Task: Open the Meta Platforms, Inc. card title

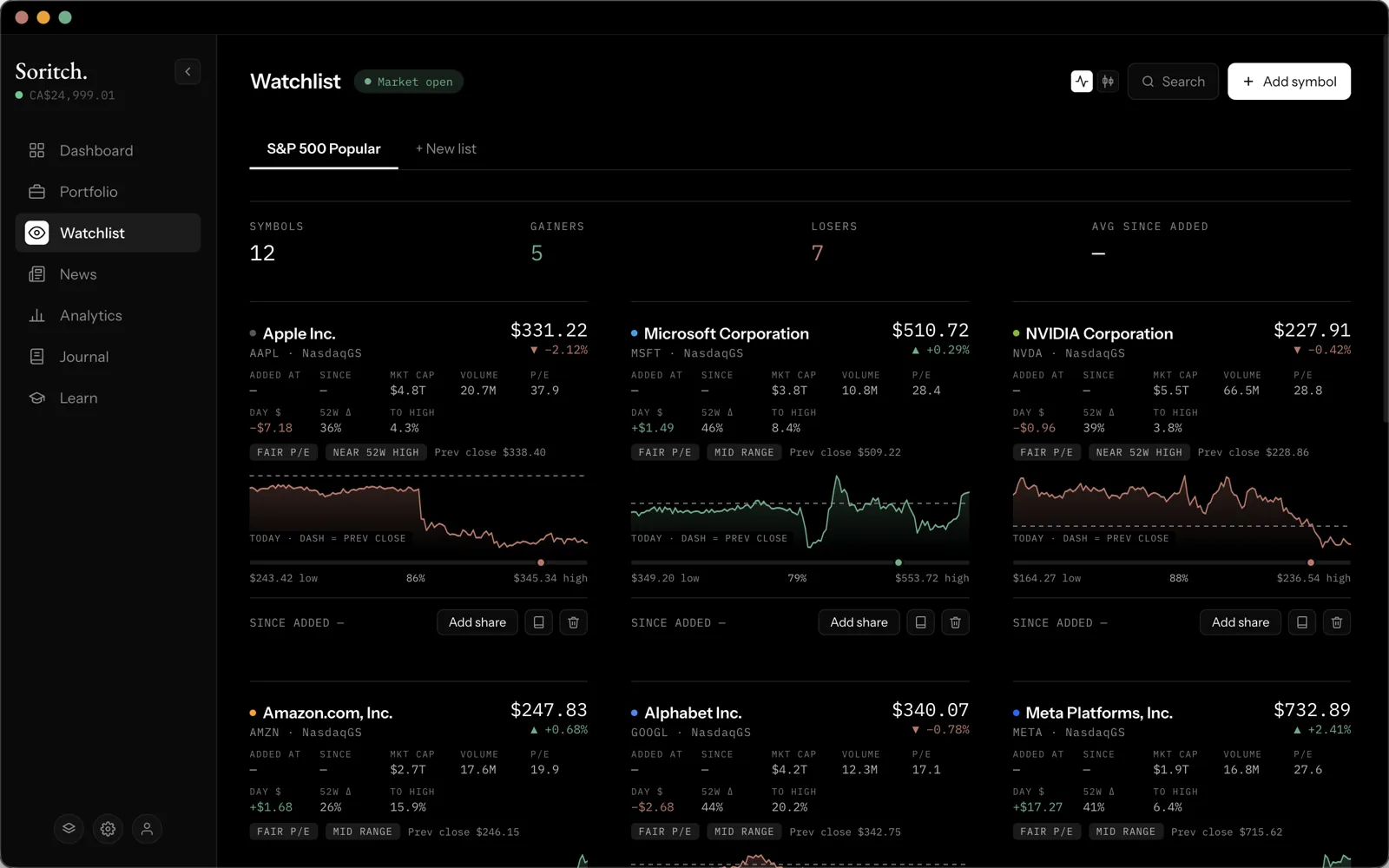Action: (1099, 713)
